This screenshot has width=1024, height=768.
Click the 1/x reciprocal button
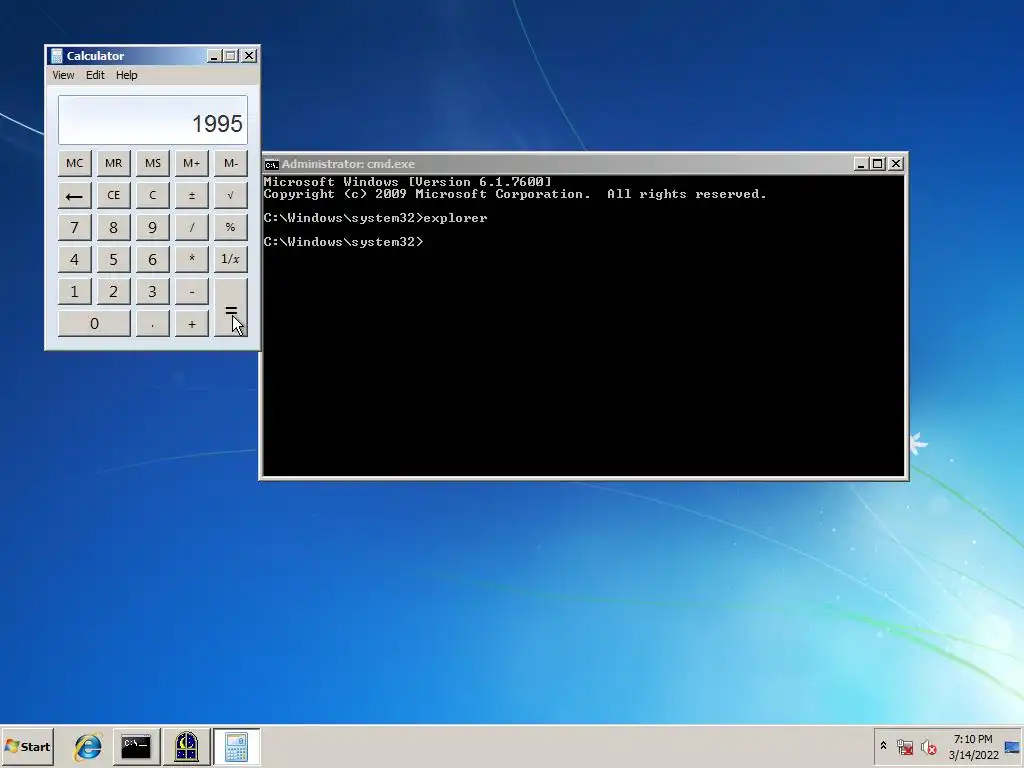tap(231, 259)
